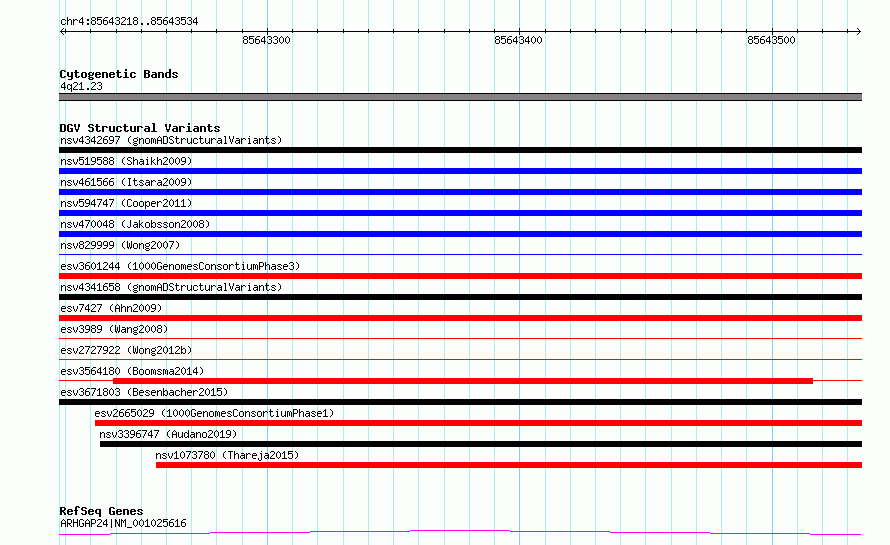Open the nsv1073780 (Thareja2015) label

coord(227,455)
